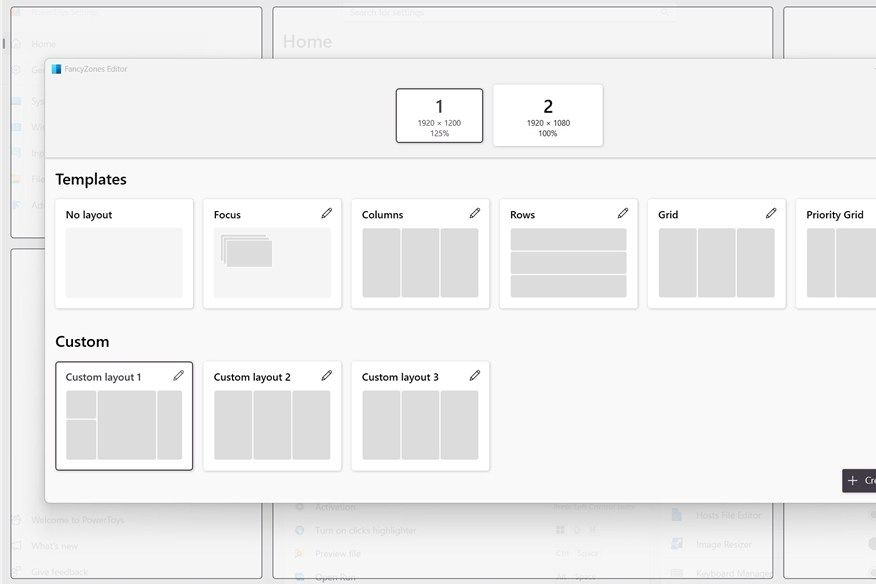The width and height of the screenshot is (876, 584).
Task: Click the FancyZones Editor window title
Action: pyautogui.click(x=96, y=69)
